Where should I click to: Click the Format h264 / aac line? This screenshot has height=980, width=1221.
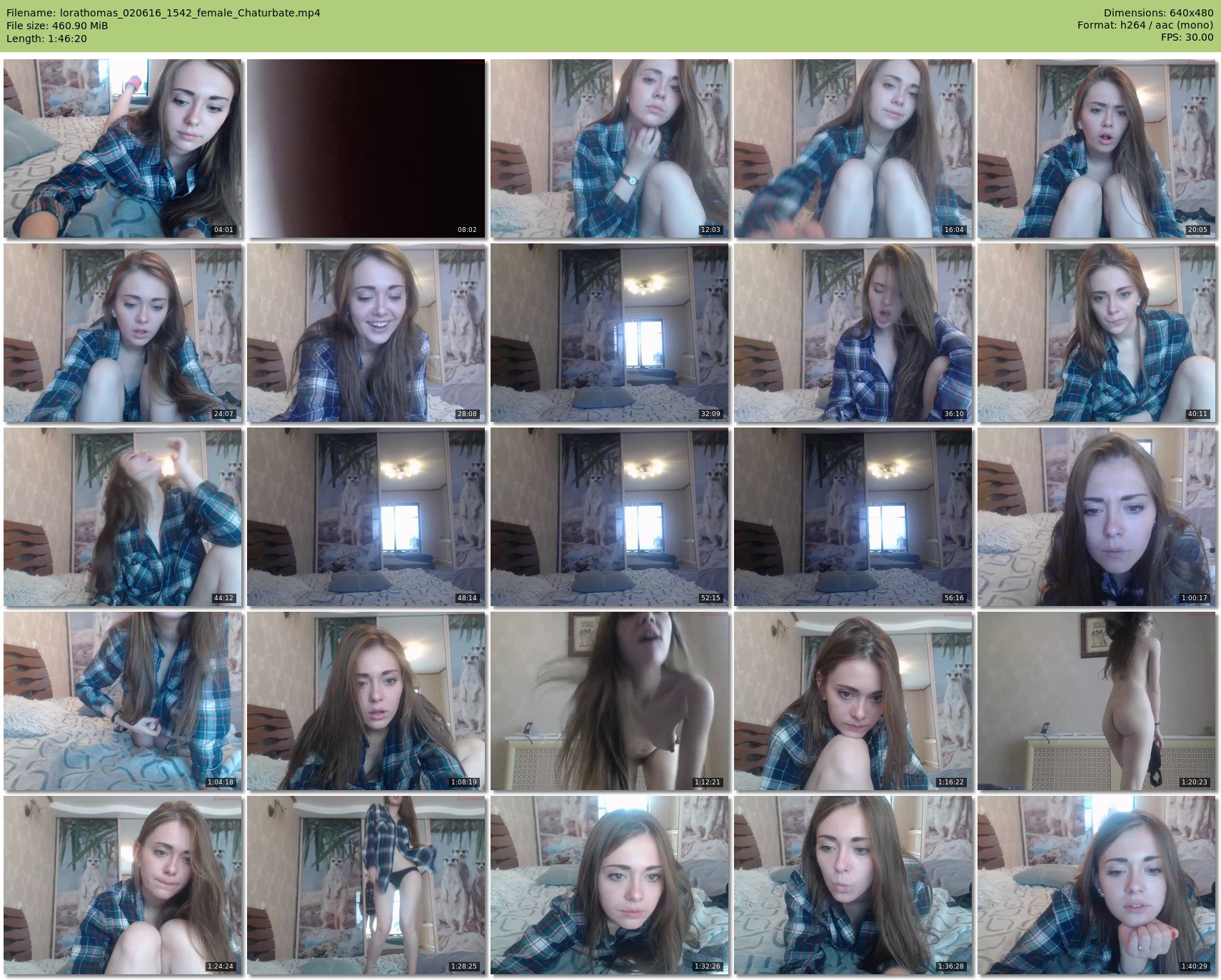coord(1145,26)
